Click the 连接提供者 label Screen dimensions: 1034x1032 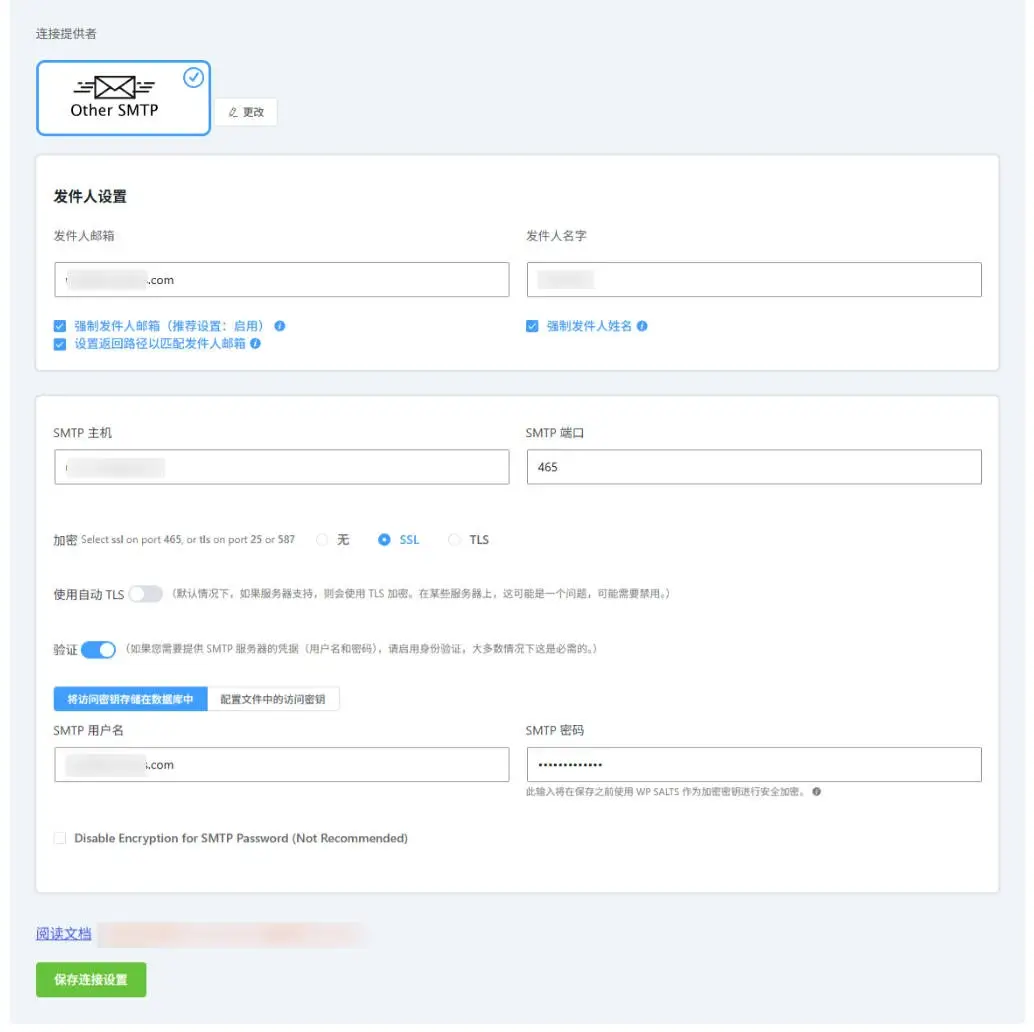pos(66,34)
